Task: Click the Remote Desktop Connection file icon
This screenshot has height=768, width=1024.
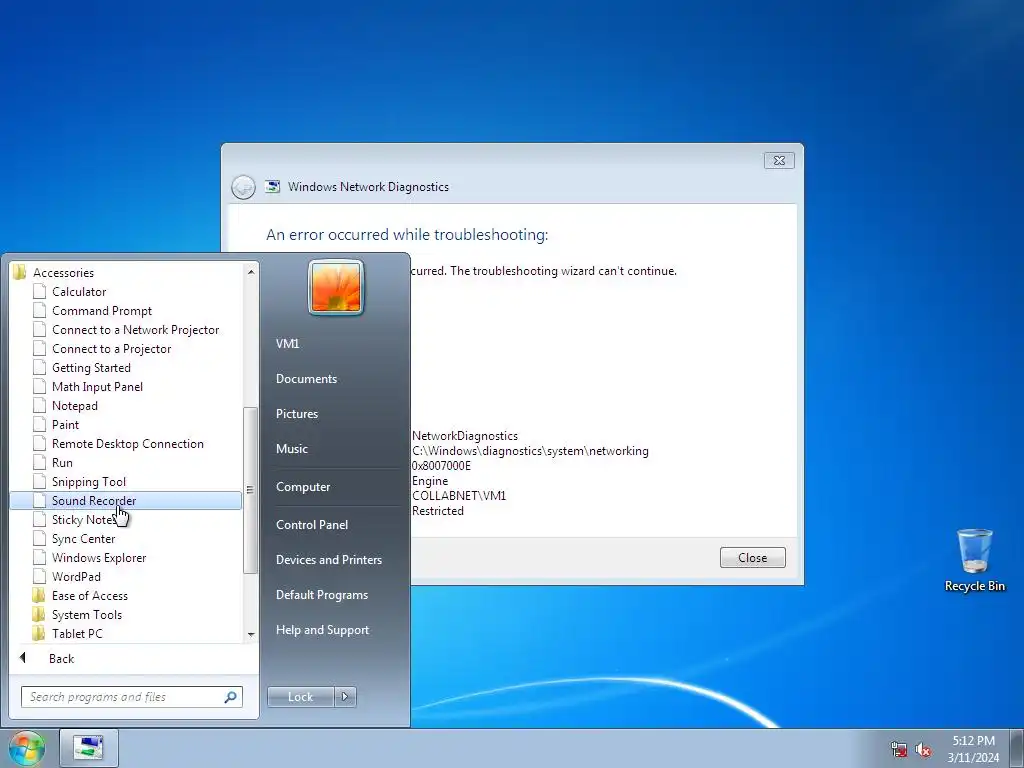Action: pos(40,443)
